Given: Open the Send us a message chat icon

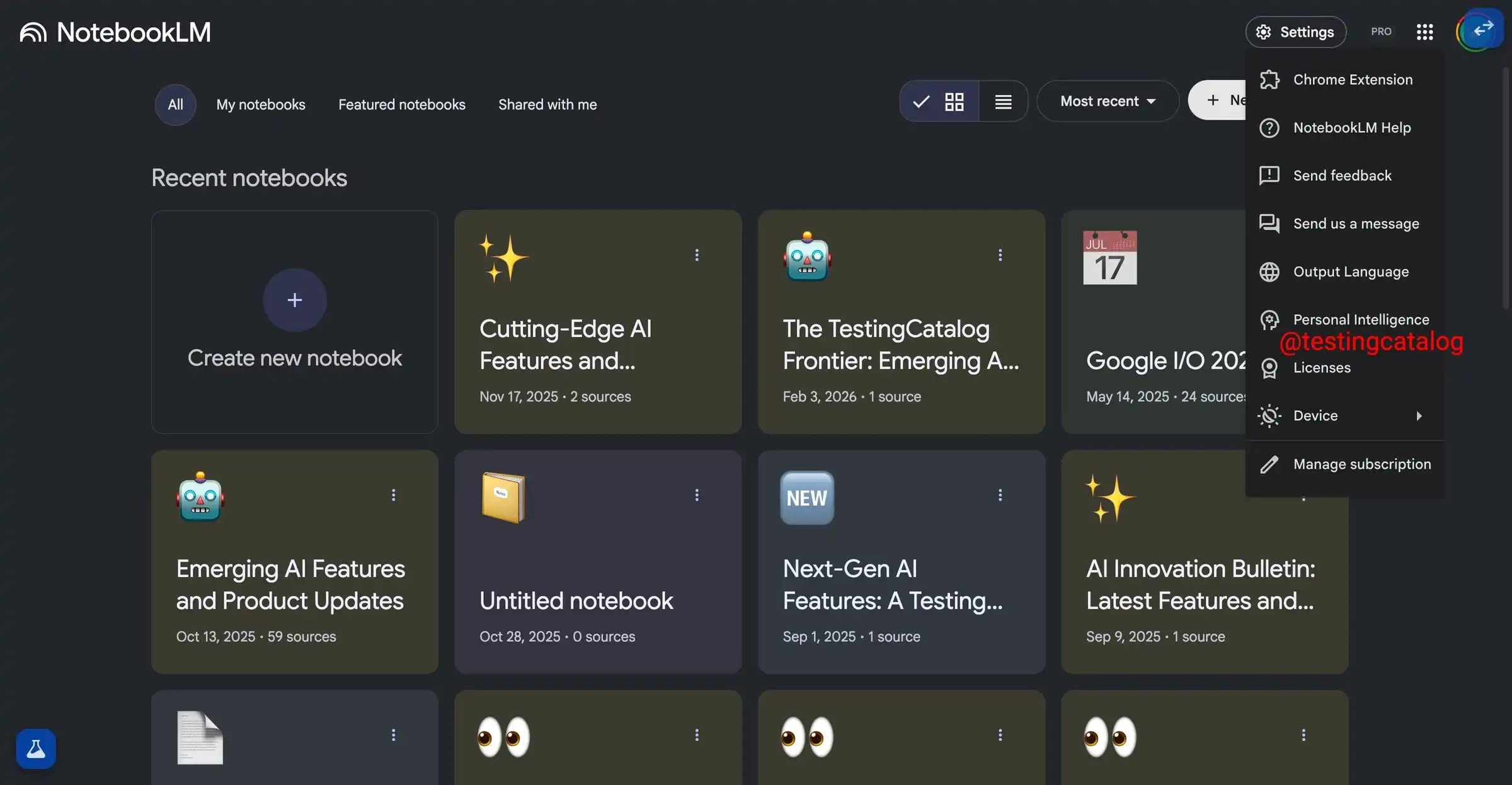Looking at the screenshot, I should tap(1269, 224).
